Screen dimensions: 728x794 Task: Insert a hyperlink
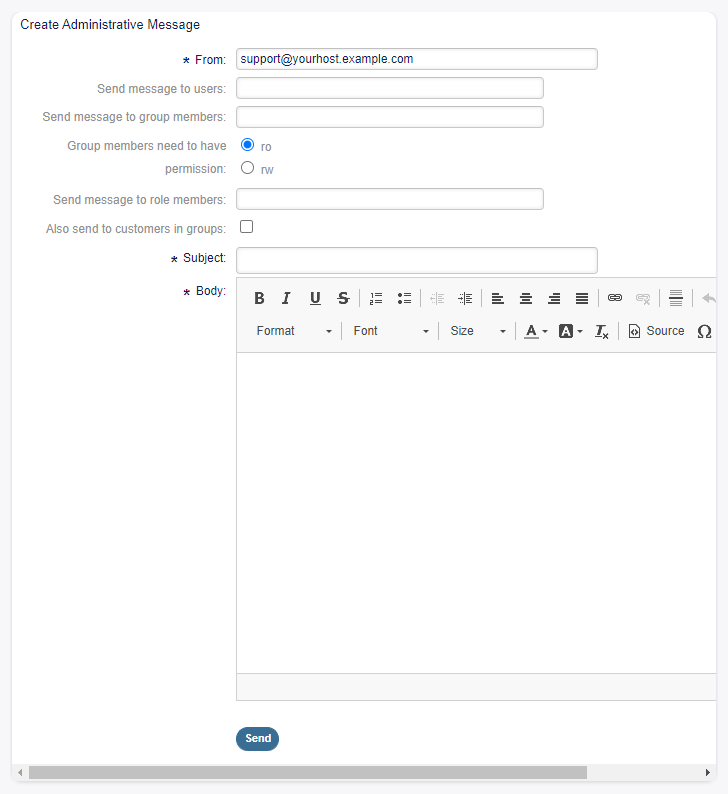(x=615, y=298)
